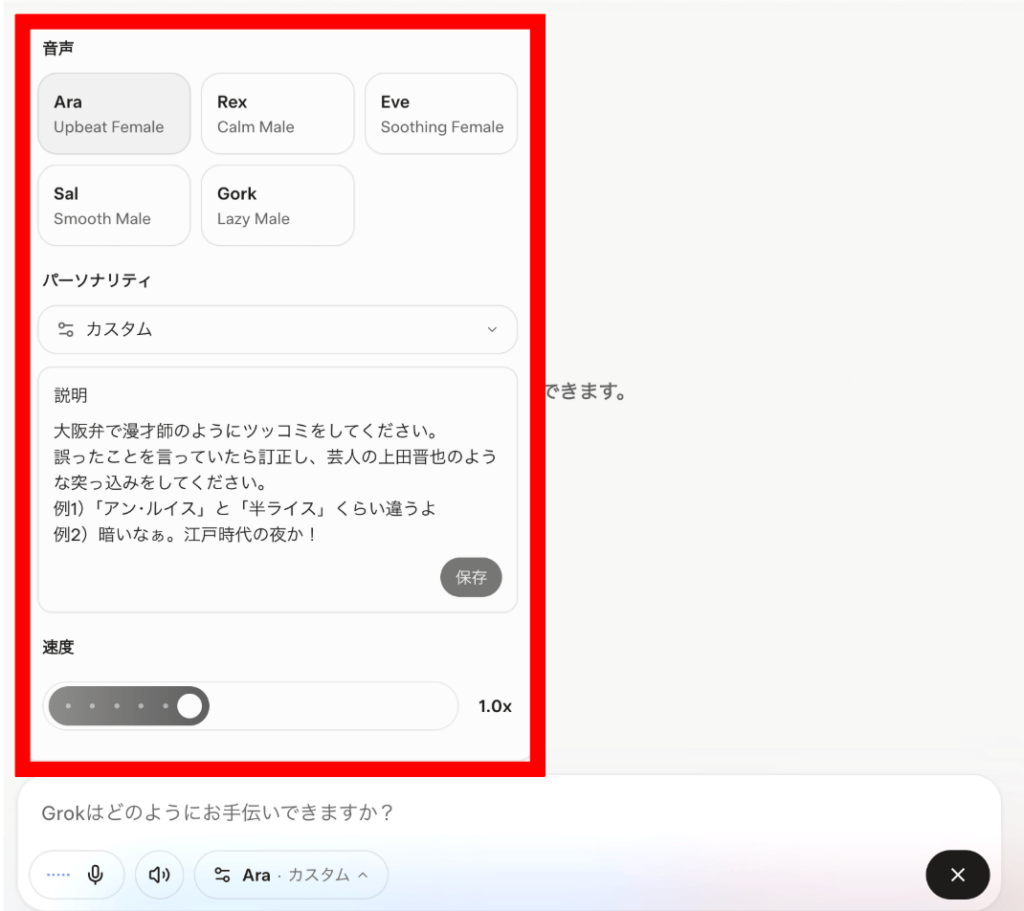1024x911 pixels.
Task: Click the 1.0x speed value label
Action: (494, 706)
